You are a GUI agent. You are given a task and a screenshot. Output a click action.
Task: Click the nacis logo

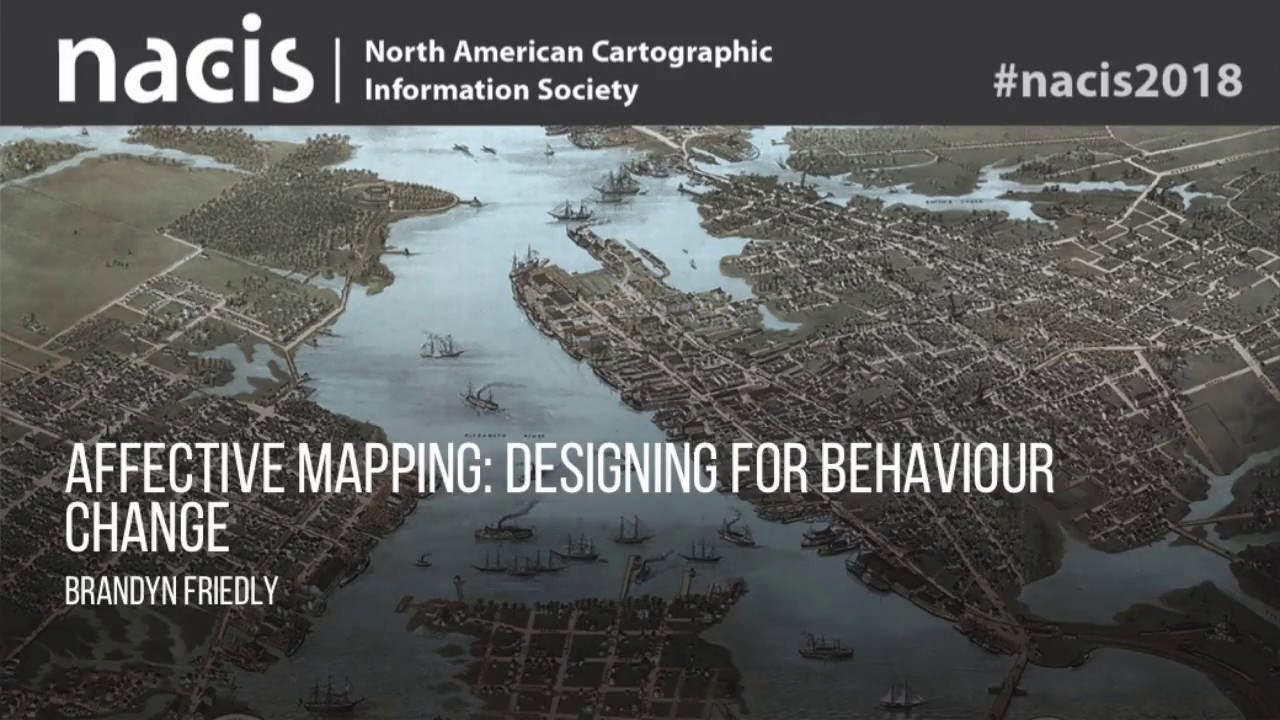186,59
